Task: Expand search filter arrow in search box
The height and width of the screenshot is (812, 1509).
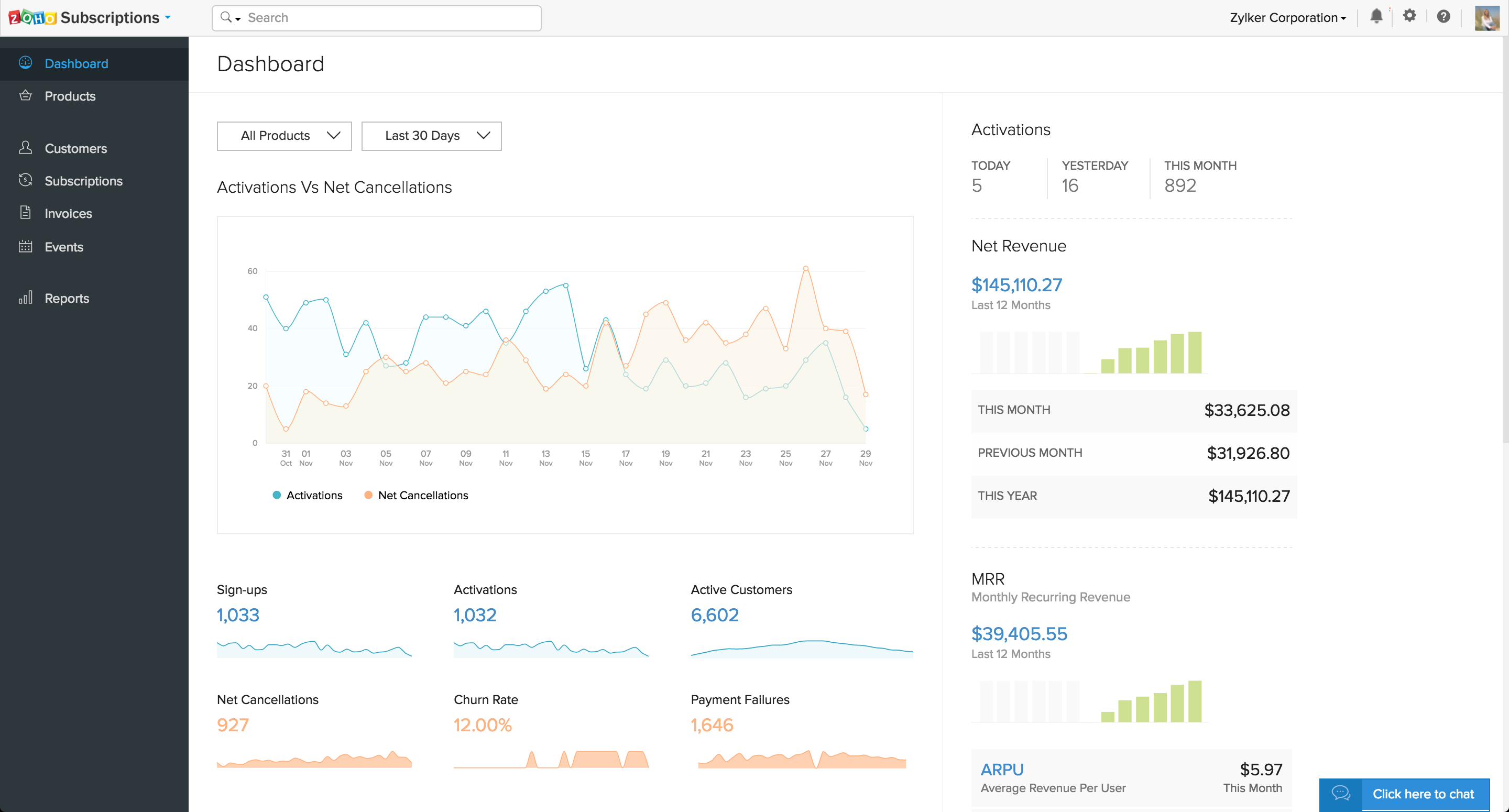Action: click(x=238, y=19)
